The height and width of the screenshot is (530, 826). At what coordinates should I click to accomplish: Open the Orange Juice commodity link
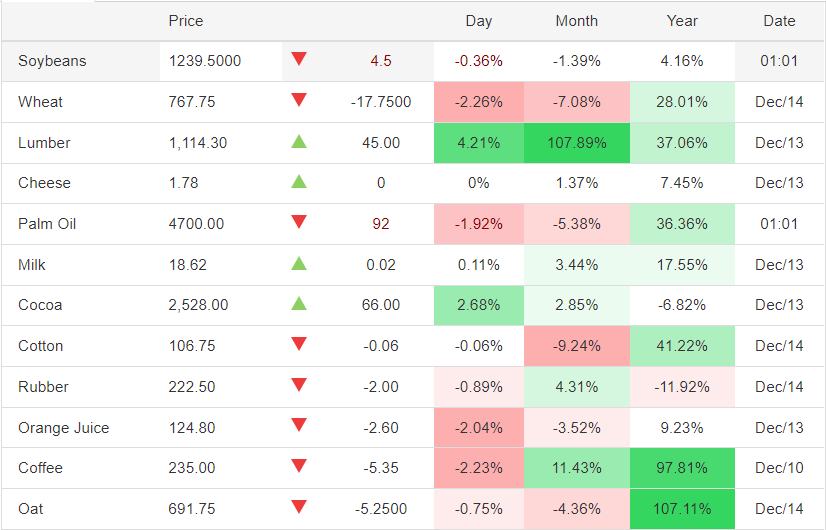[x=64, y=428]
